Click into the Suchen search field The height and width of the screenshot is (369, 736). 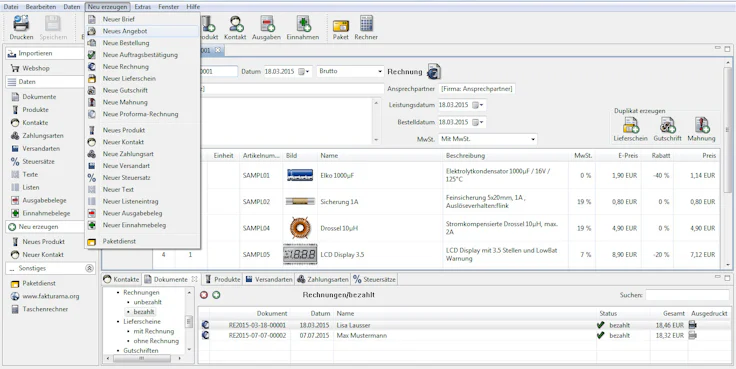pos(687,295)
